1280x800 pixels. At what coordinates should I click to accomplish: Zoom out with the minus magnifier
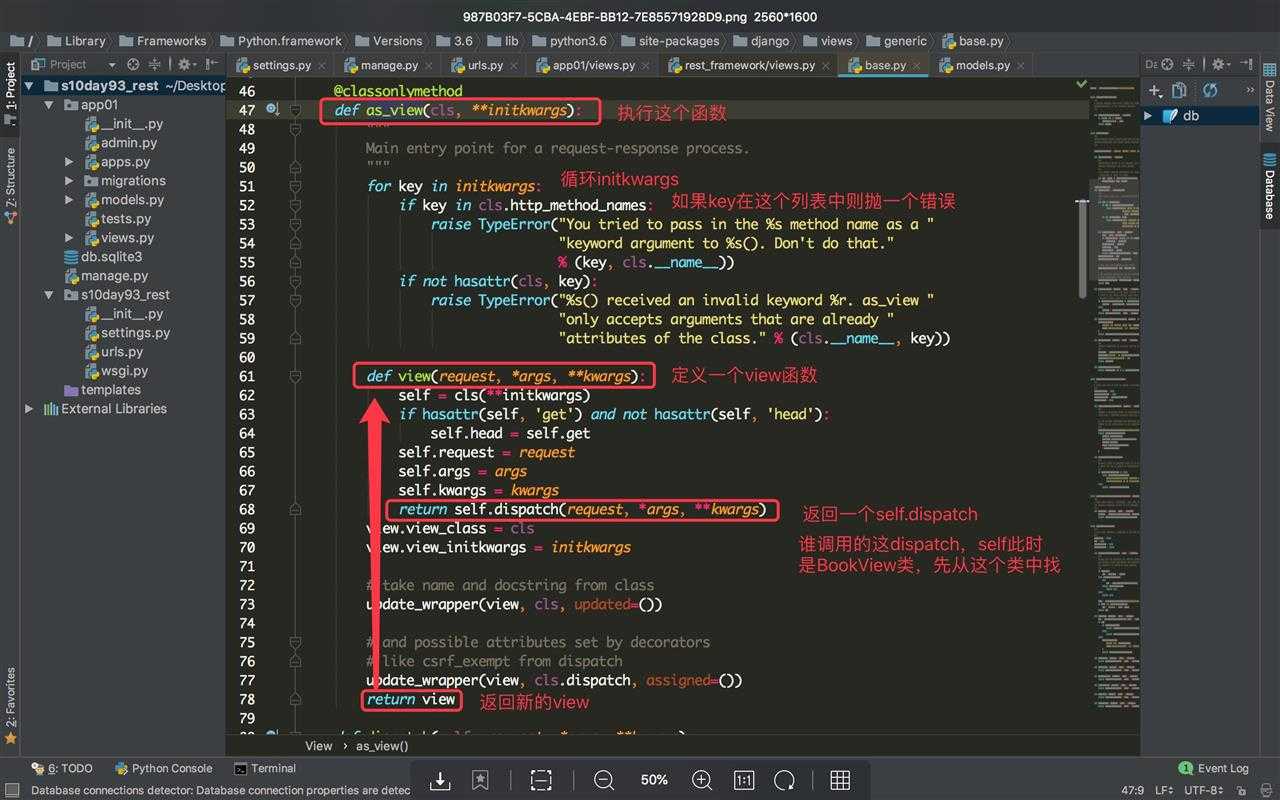coord(604,780)
